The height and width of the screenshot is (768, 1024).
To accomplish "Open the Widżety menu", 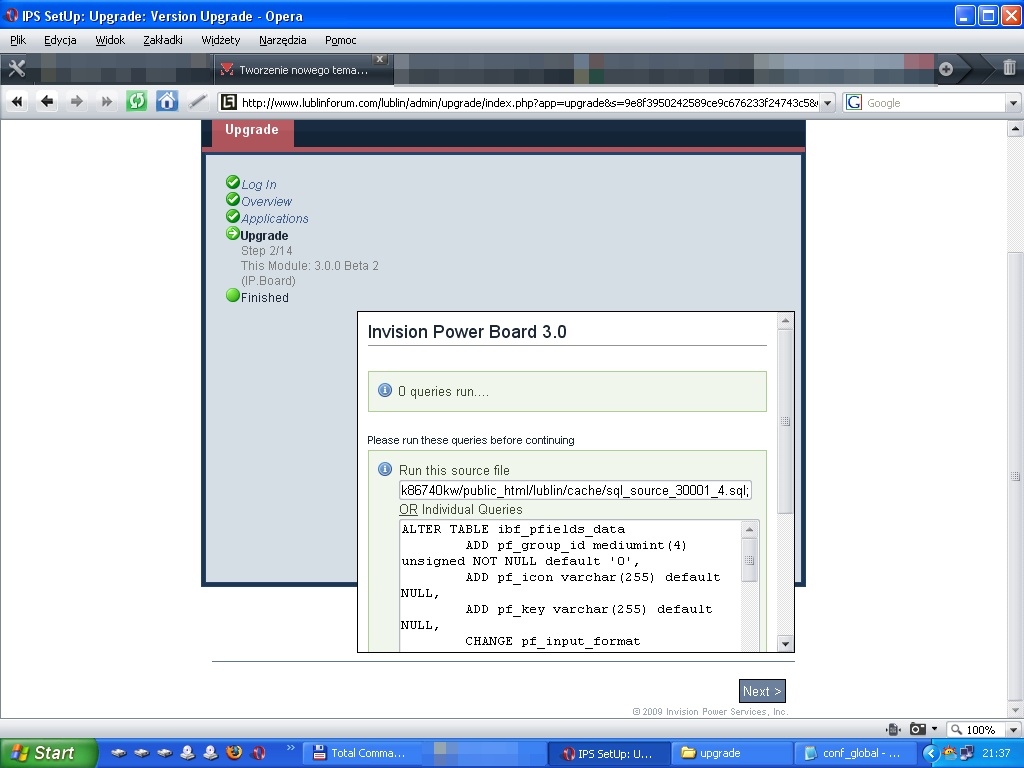I will 221,40.
